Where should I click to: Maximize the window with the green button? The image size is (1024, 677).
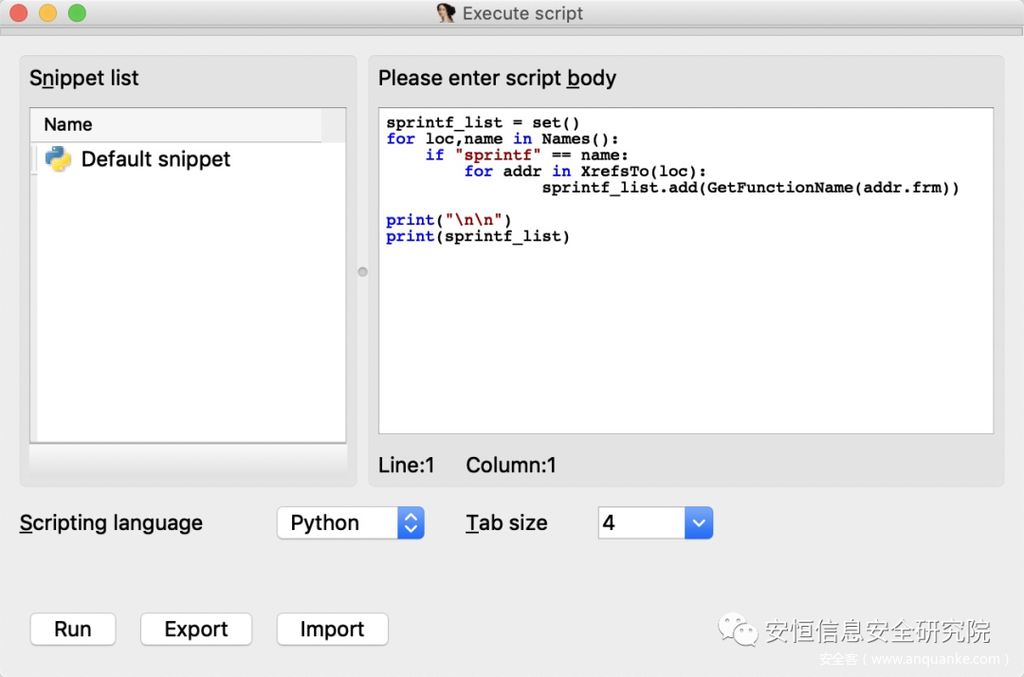tap(77, 14)
